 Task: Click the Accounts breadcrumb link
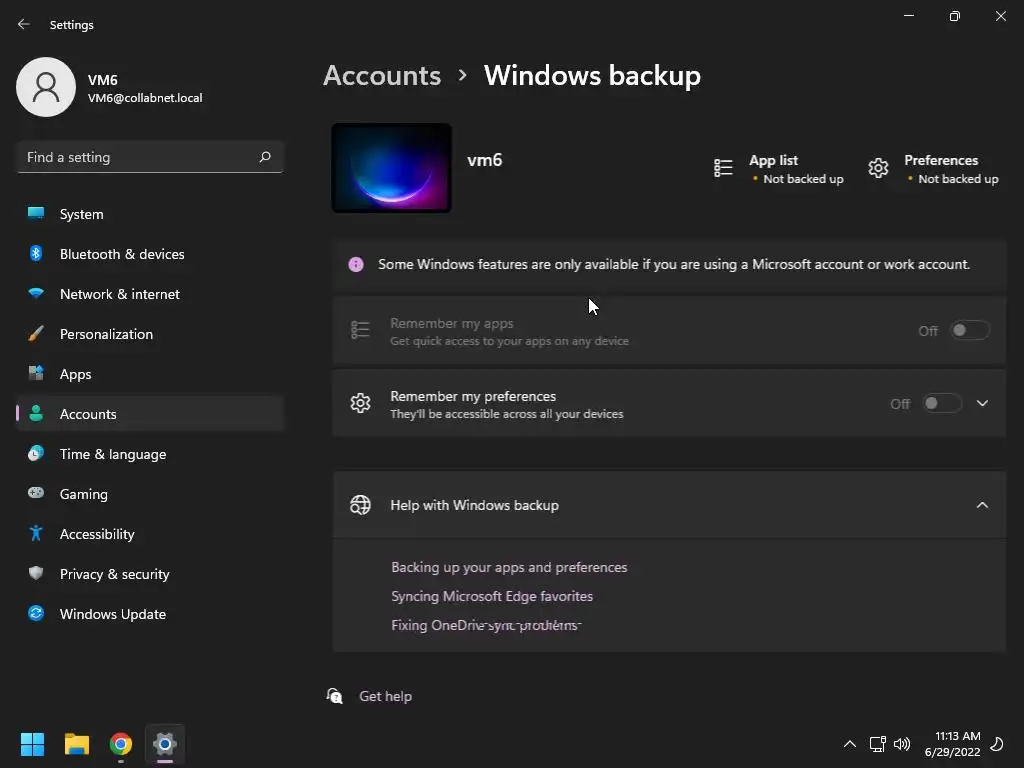382,76
